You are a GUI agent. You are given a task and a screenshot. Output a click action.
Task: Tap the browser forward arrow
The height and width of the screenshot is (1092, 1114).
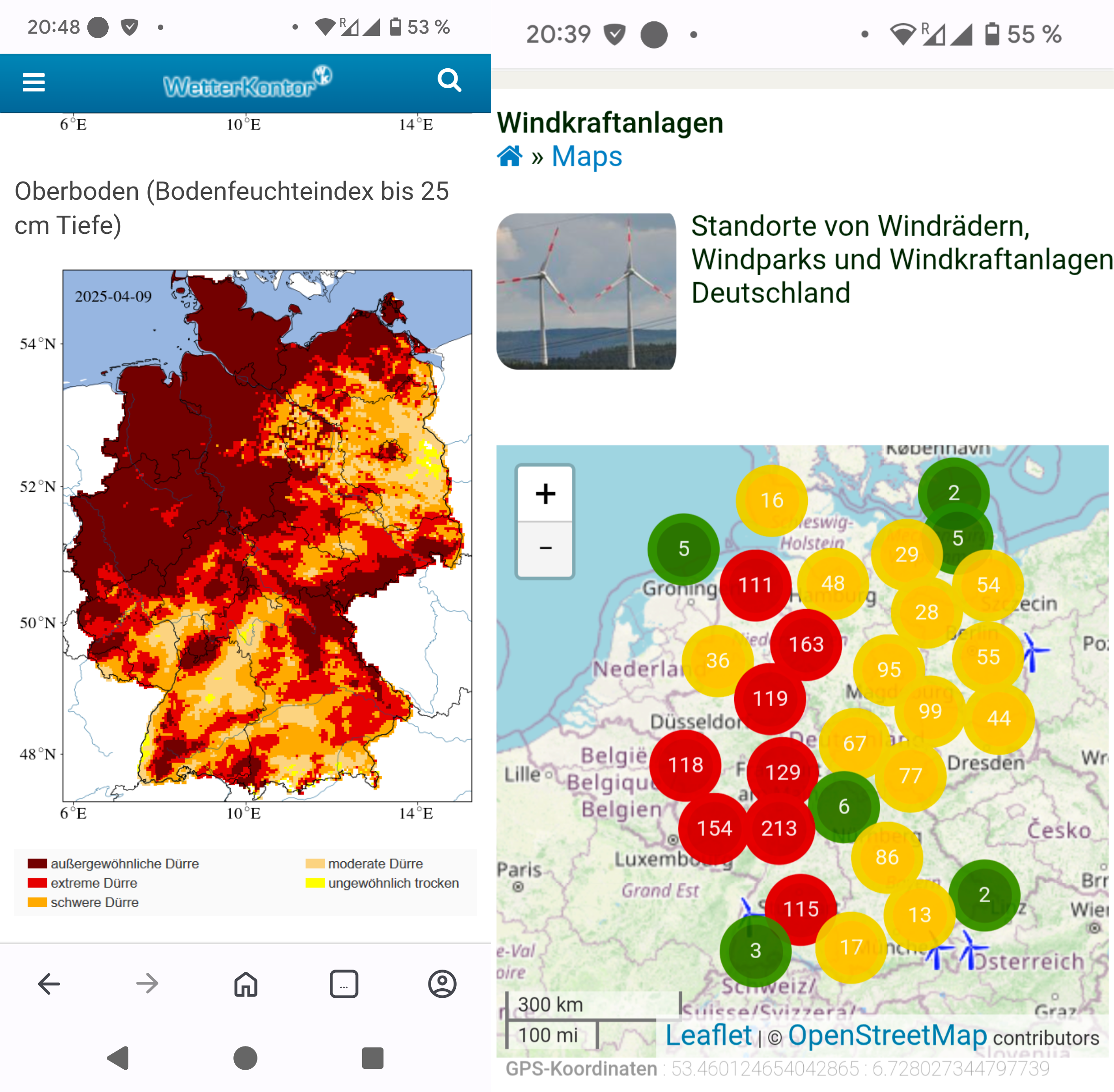pyautogui.click(x=147, y=984)
